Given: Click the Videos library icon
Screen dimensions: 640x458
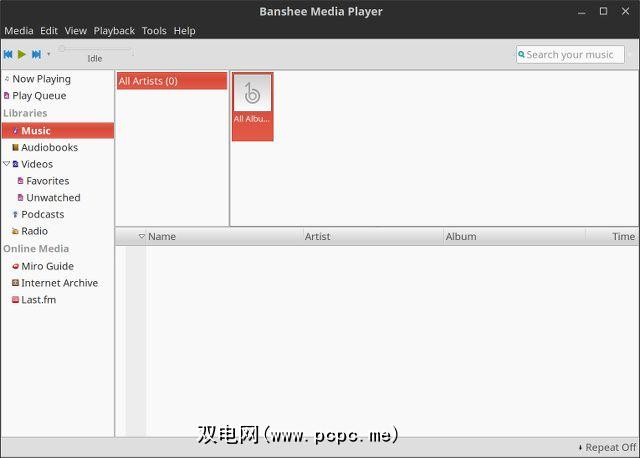Looking at the screenshot, I should 16,164.
